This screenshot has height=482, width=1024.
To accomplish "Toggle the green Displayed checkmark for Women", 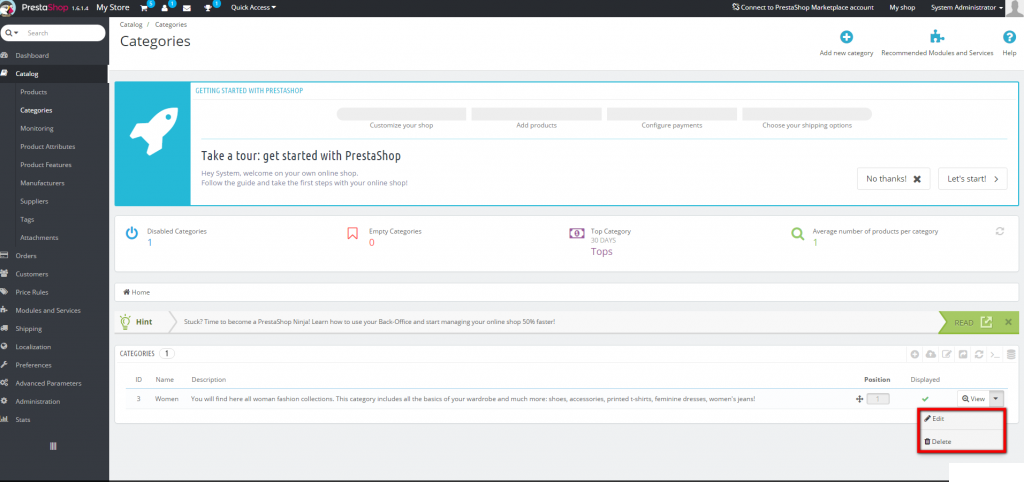I will coord(925,399).
